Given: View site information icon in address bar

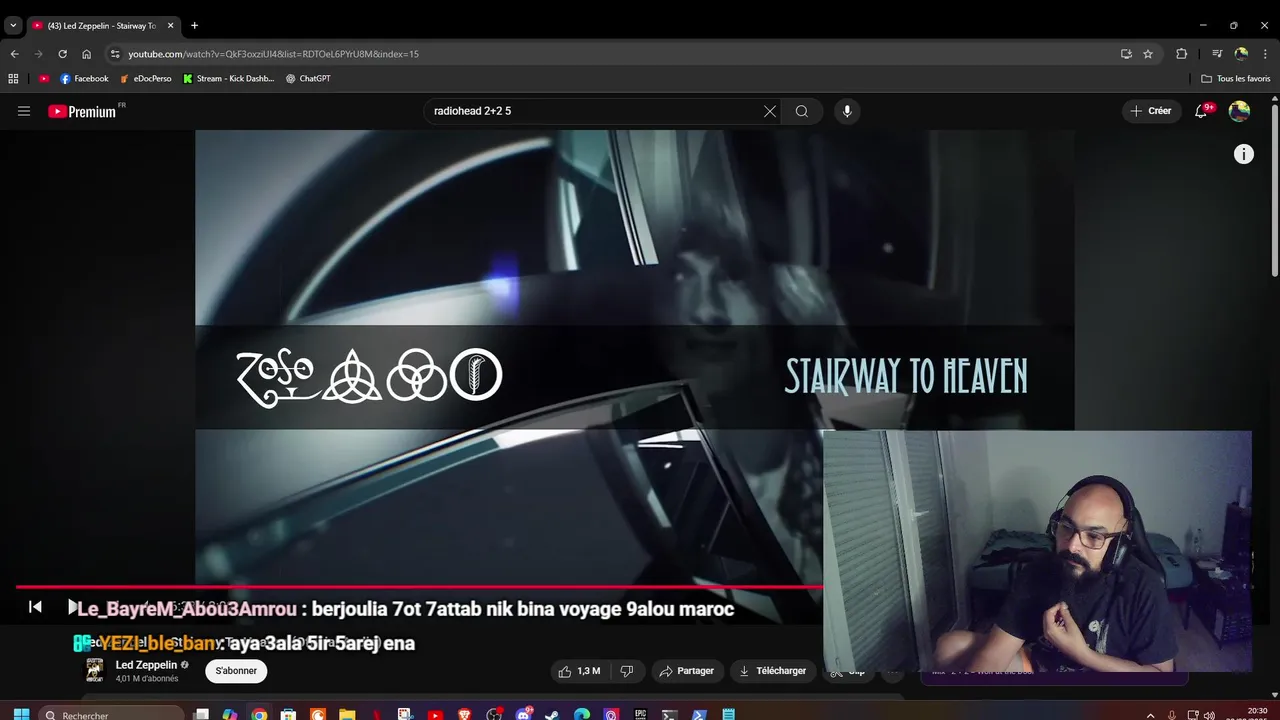Looking at the screenshot, I should click(115, 54).
